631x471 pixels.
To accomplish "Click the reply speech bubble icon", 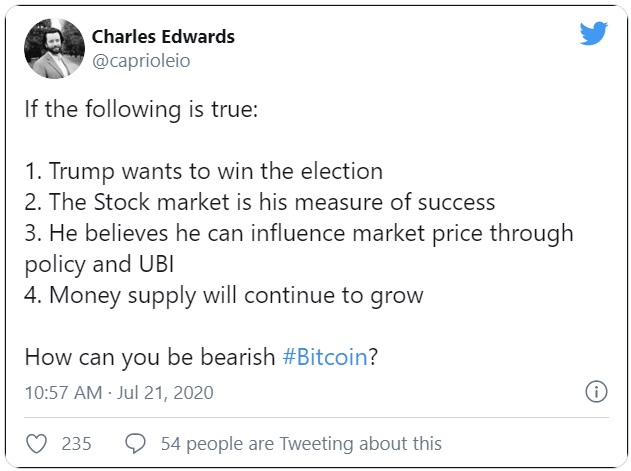I will coord(136,443).
